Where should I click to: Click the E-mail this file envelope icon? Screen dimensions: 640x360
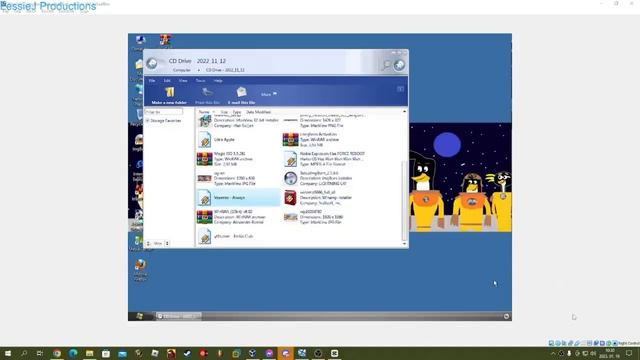click(241, 92)
